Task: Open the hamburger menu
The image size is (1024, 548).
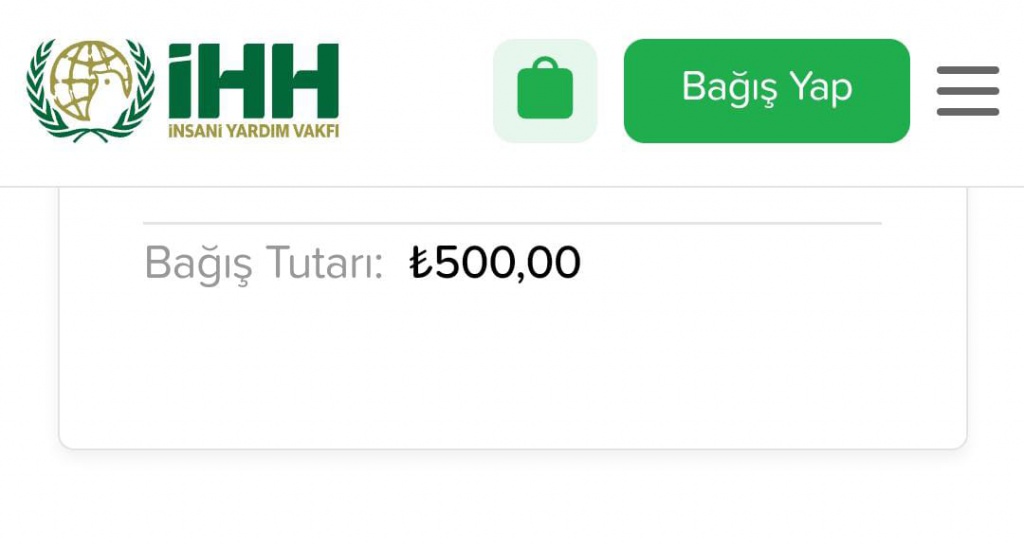Action: (x=967, y=91)
